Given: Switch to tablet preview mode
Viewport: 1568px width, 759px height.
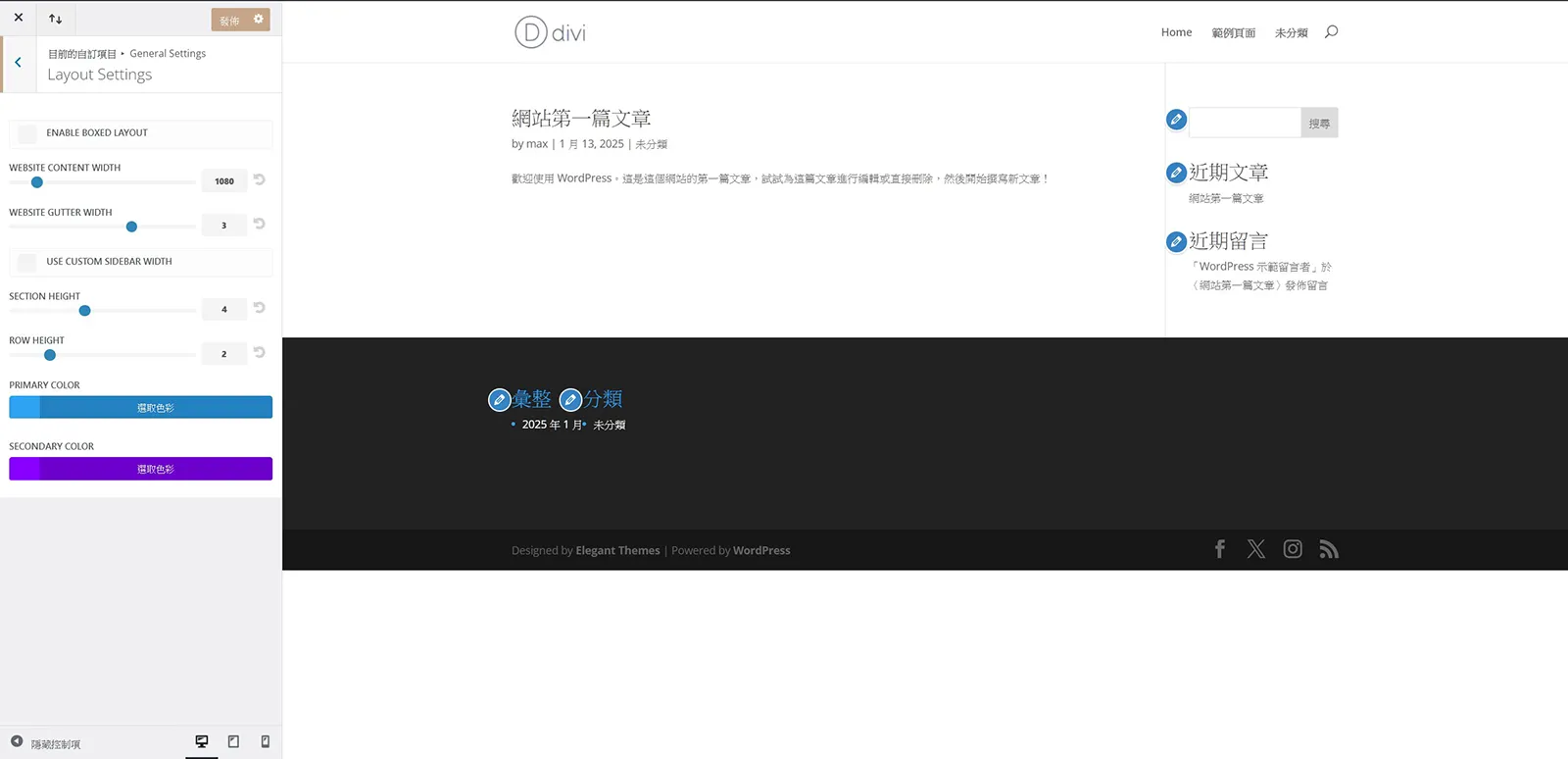Looking at the screenshot, I should pyautogui.click(x=233, y=741).
